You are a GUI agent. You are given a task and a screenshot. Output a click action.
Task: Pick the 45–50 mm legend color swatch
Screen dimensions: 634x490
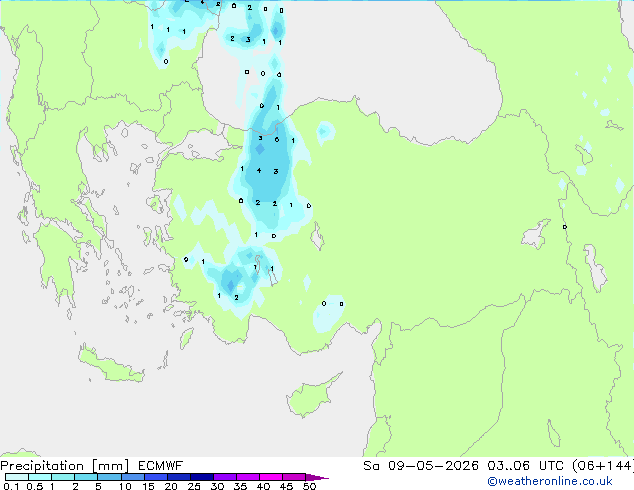[x=294, y=477]
